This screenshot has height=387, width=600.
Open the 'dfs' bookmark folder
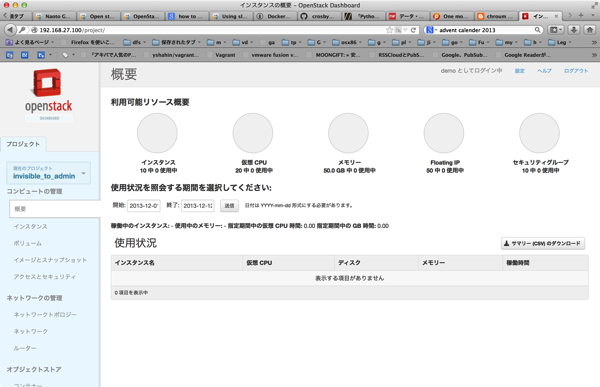(x=135, y=42)
